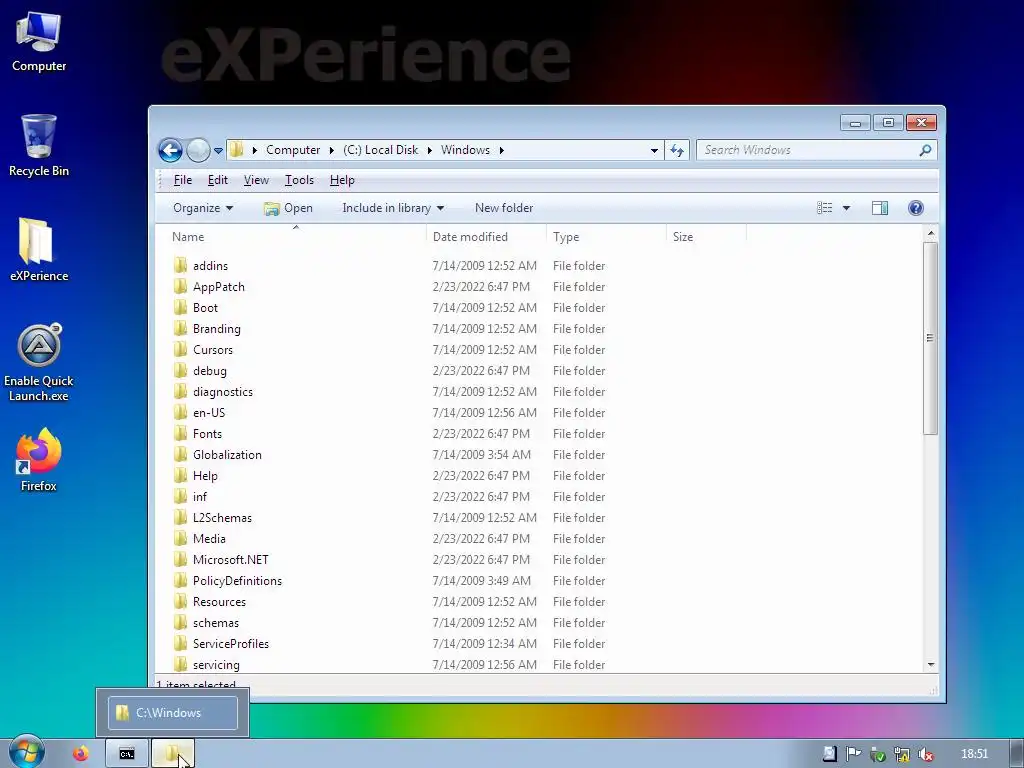The width and height of the screenshot is (1024, 768).
Task: Click the C:\Windows taskbar preview thumbnail
Action: click(172, 712)
